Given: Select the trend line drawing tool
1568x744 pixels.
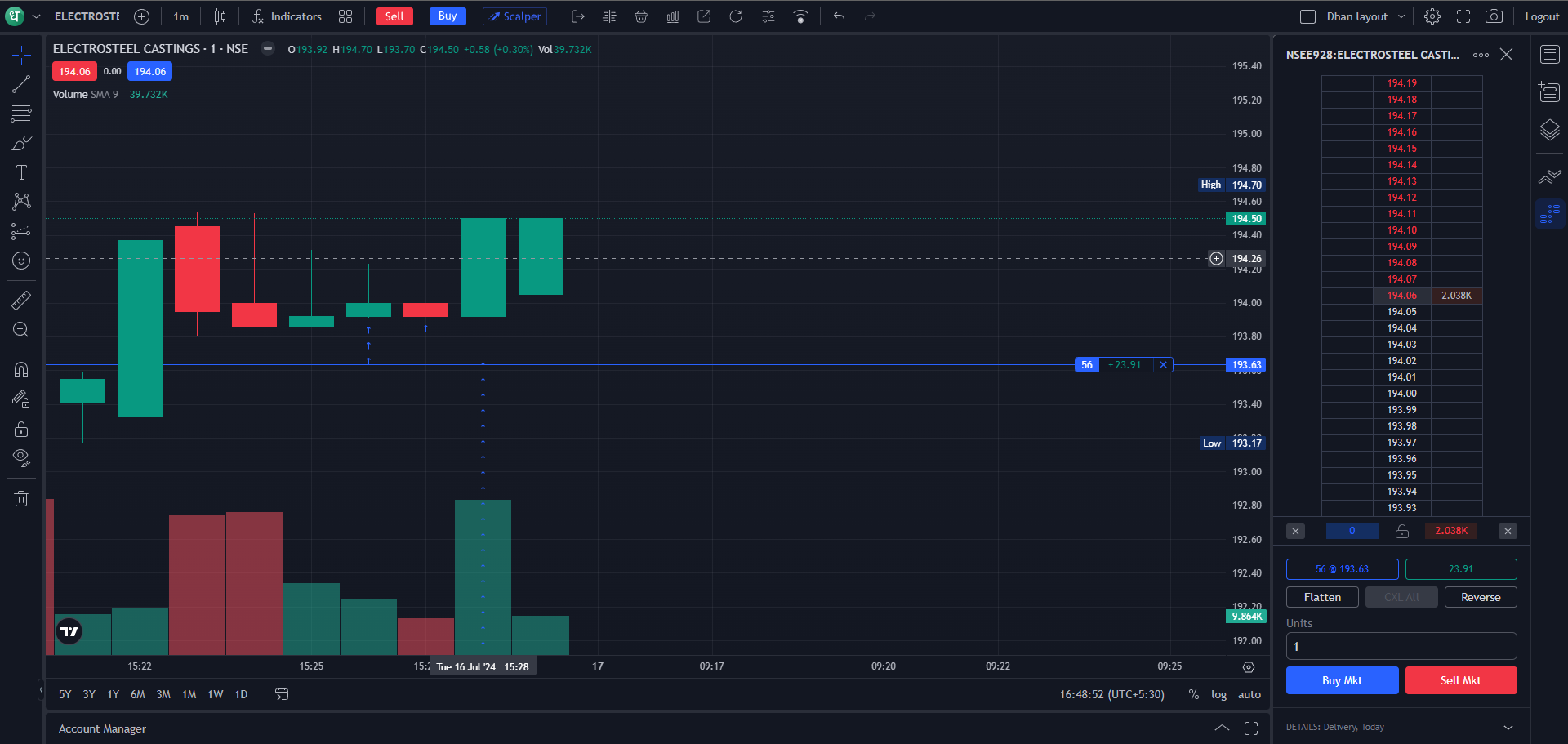Looking at the screenshot, I should (x=21, y=84).
